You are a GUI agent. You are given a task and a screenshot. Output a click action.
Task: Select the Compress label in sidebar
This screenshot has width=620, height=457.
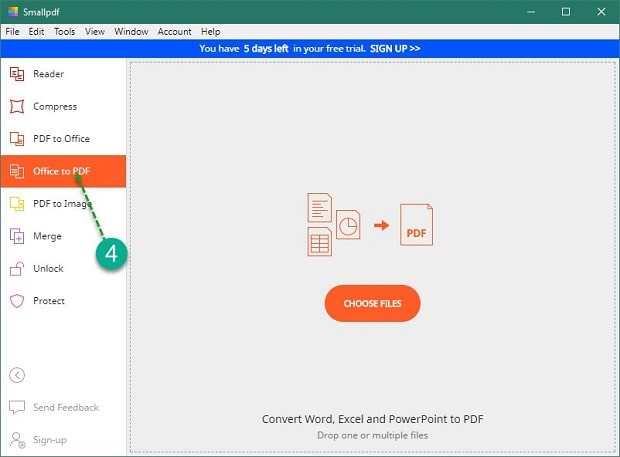click(55, 106)
